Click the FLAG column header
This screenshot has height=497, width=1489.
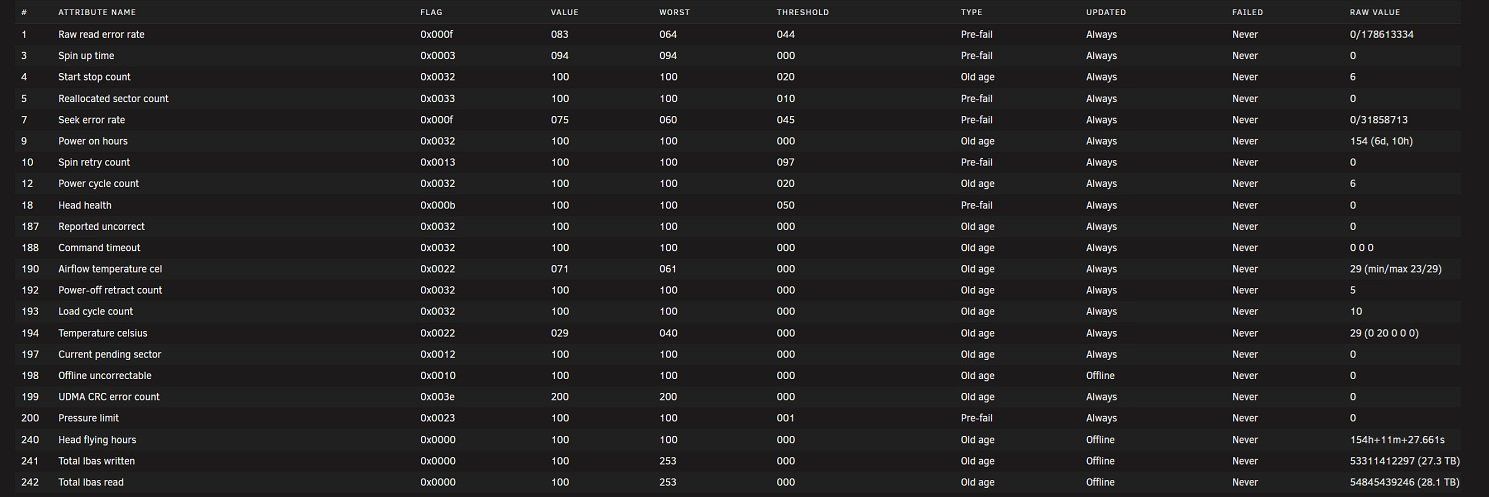pos(430,12)
